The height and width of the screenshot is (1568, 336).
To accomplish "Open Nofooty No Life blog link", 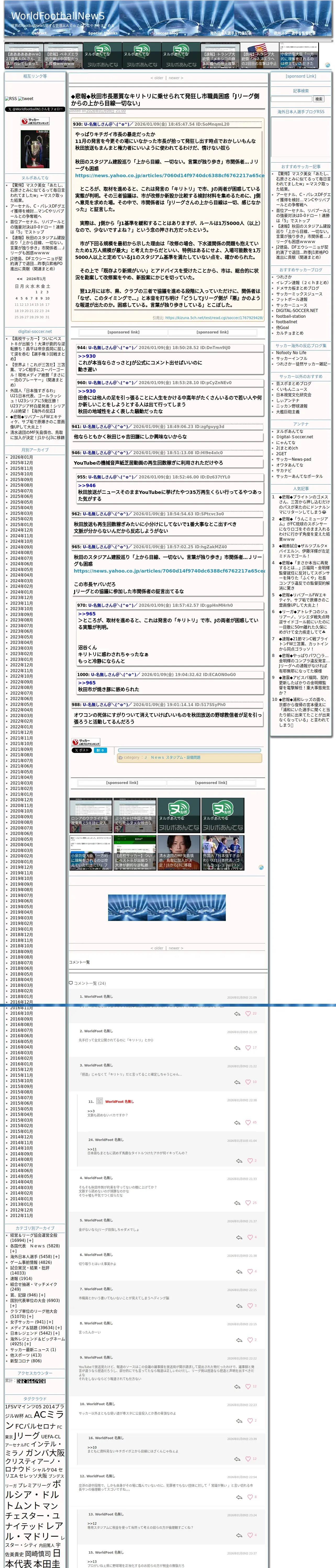I will point(291,353).
